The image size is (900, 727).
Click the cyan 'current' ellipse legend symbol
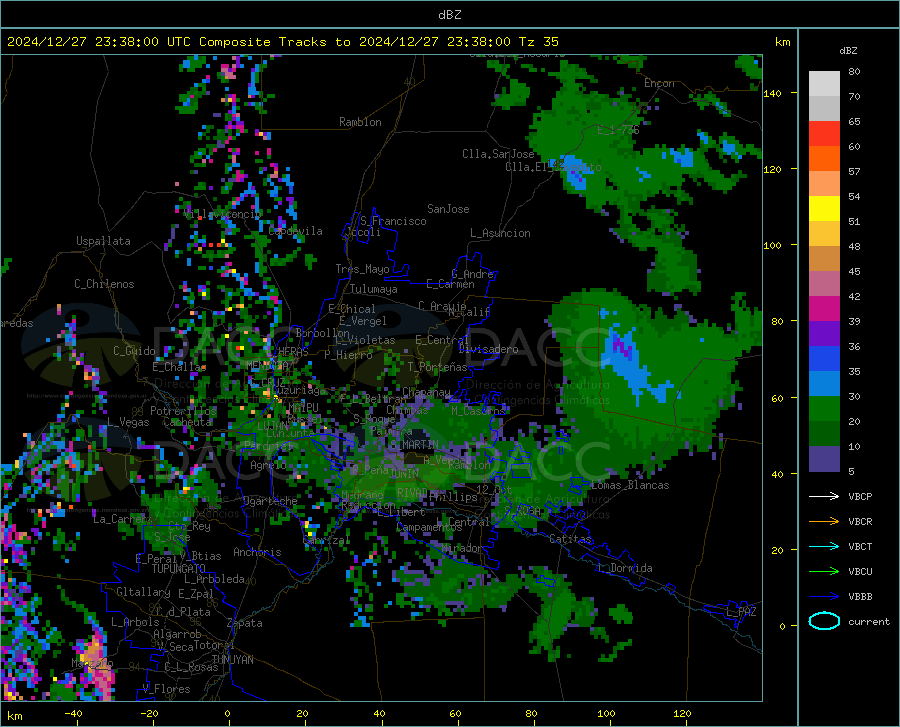[824, 621]
